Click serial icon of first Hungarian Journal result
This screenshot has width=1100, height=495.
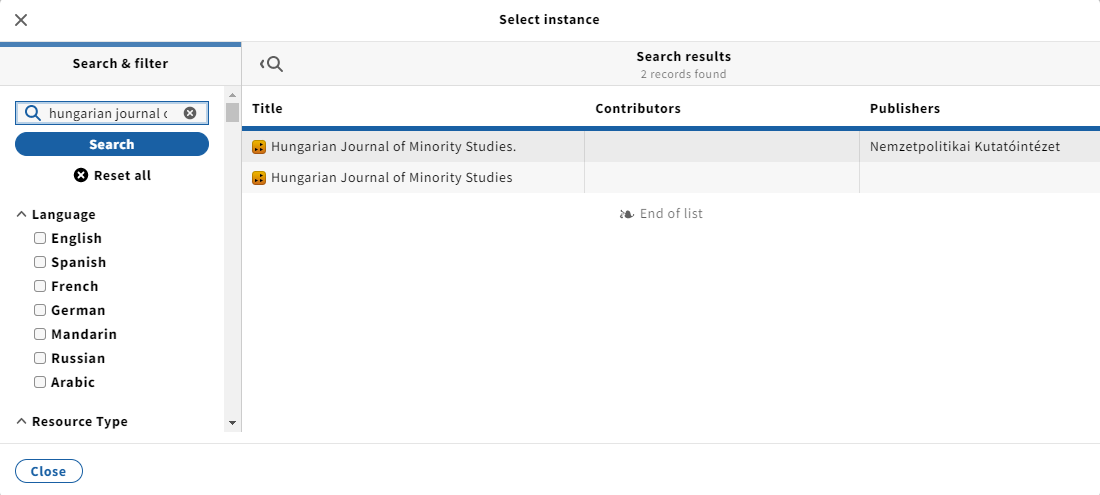259,147
